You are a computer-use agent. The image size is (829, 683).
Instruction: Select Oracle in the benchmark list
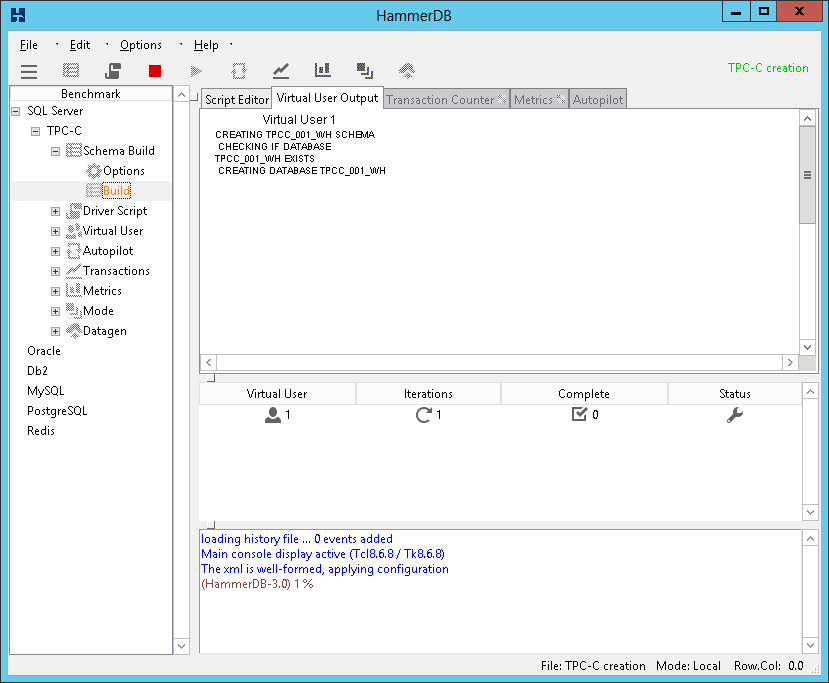click(44, 351)
